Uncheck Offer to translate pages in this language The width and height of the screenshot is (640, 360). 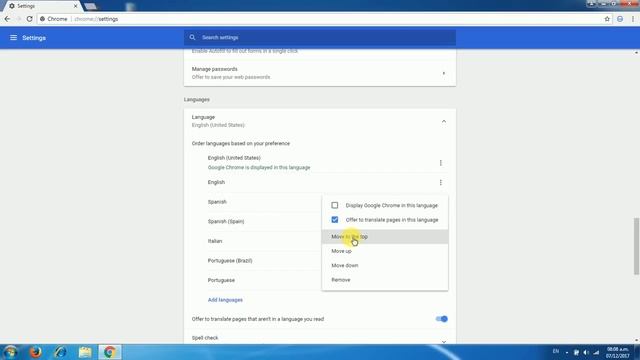coord(335,220)
